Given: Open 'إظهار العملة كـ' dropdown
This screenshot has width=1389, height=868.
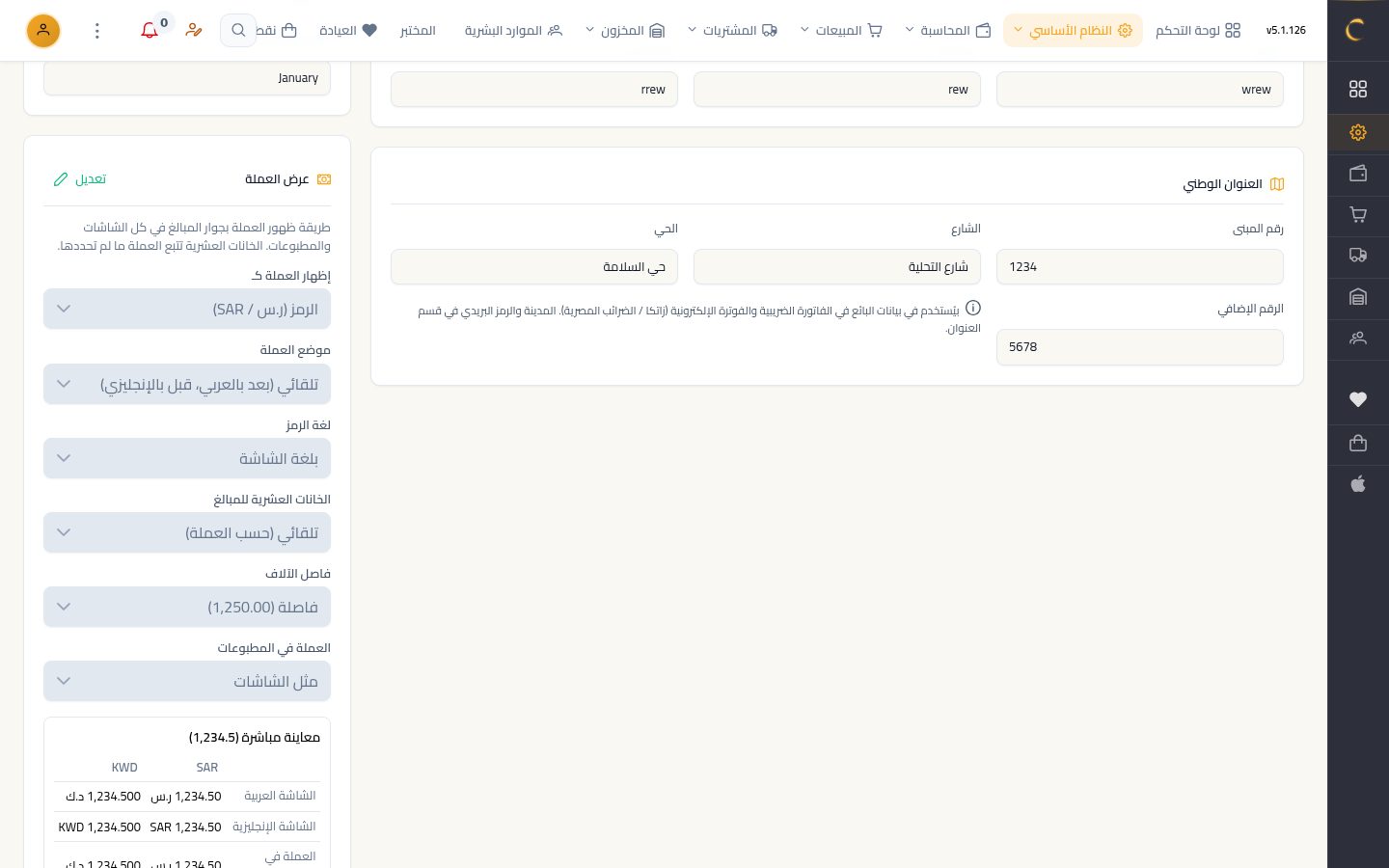Looking at the screenshot, I should coord(187,310).
